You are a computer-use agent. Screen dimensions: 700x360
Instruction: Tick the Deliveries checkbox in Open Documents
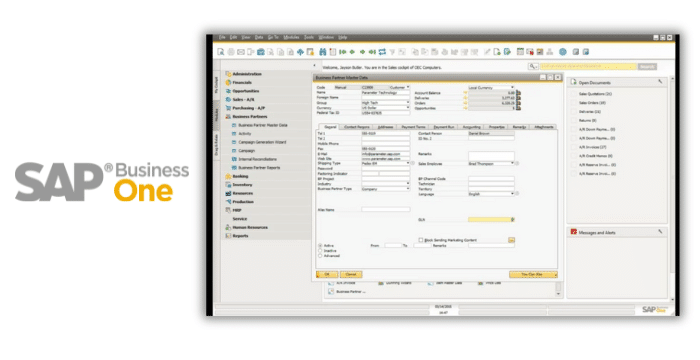click(574, 112)
